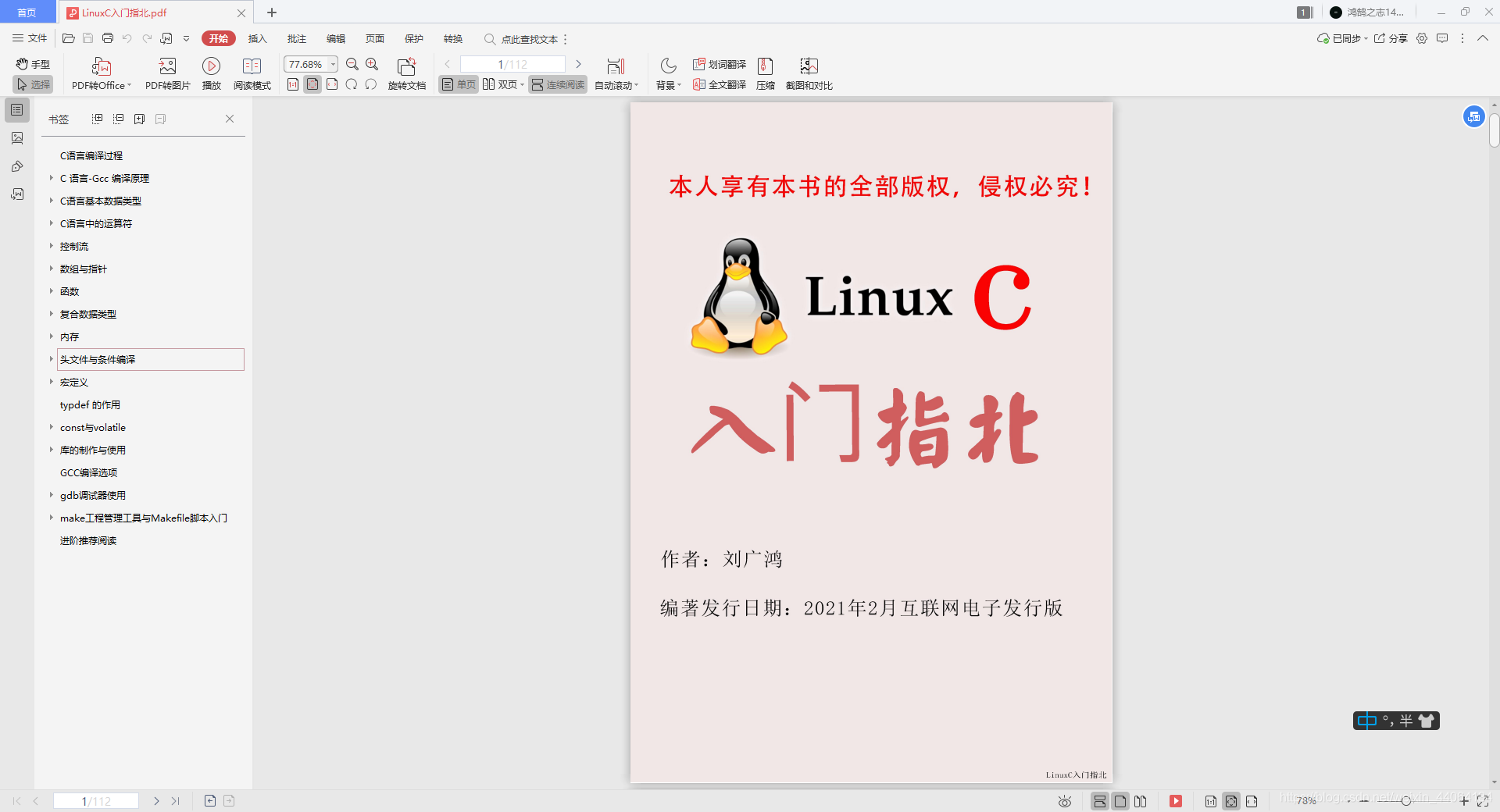Viewport: 1500px width, 812px height.
Task: Toggle fit page button in ribbon
Action: point(312,84)
